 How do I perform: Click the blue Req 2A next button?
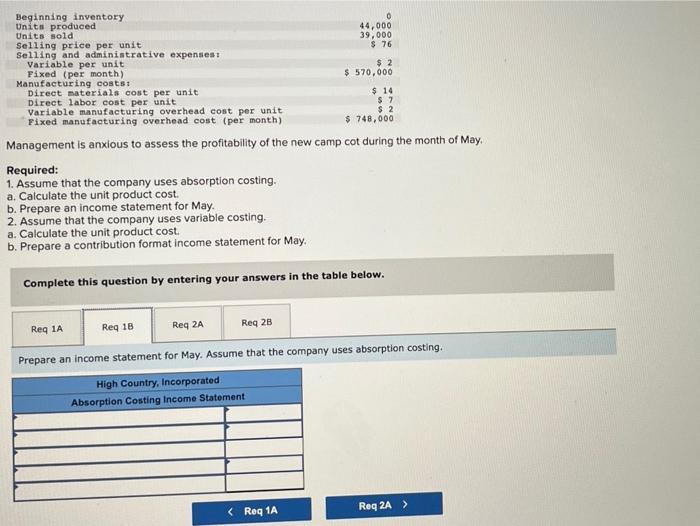pyautogui.click(x=384, y=505)
